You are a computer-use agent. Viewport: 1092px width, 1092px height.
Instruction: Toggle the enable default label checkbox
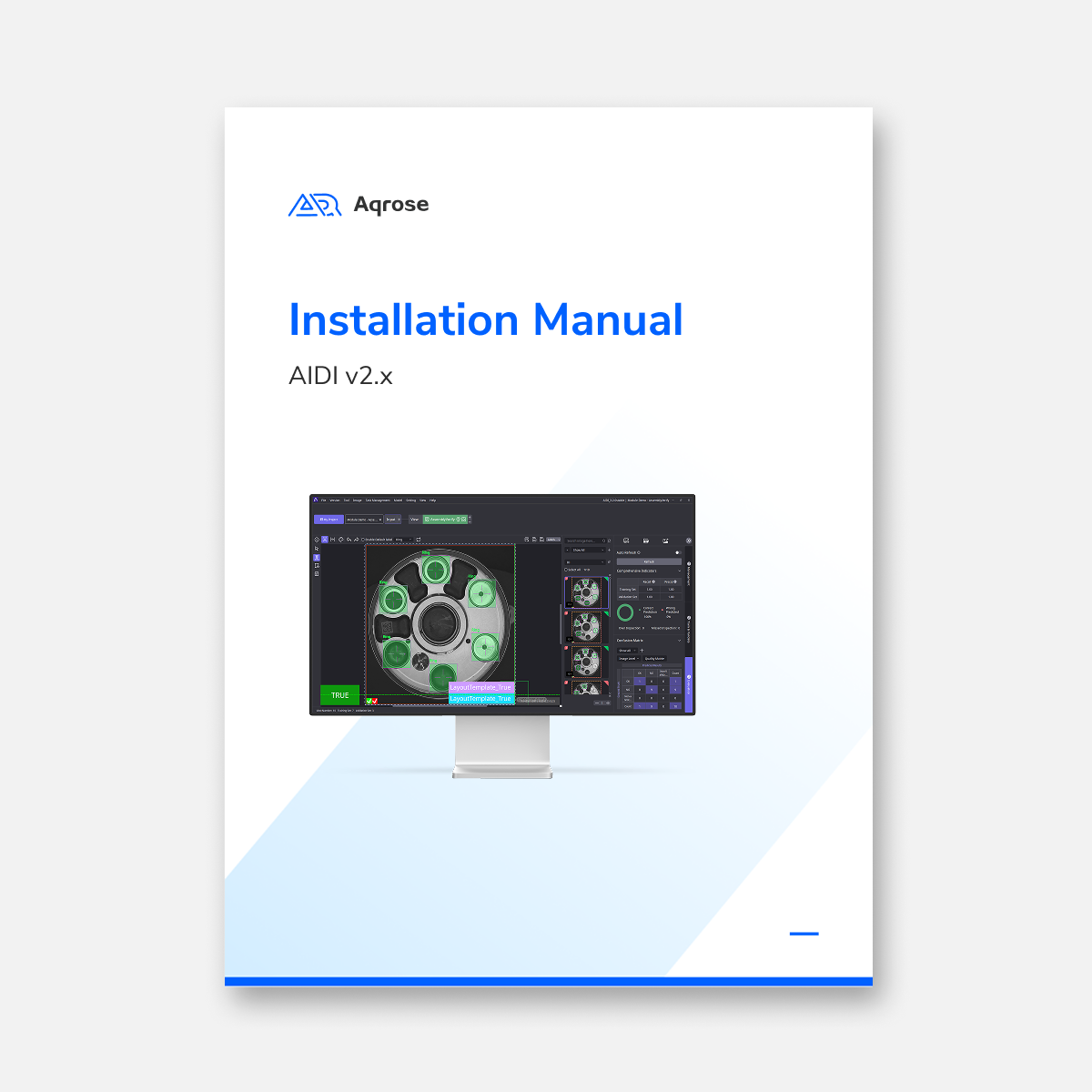pos(363,540)
